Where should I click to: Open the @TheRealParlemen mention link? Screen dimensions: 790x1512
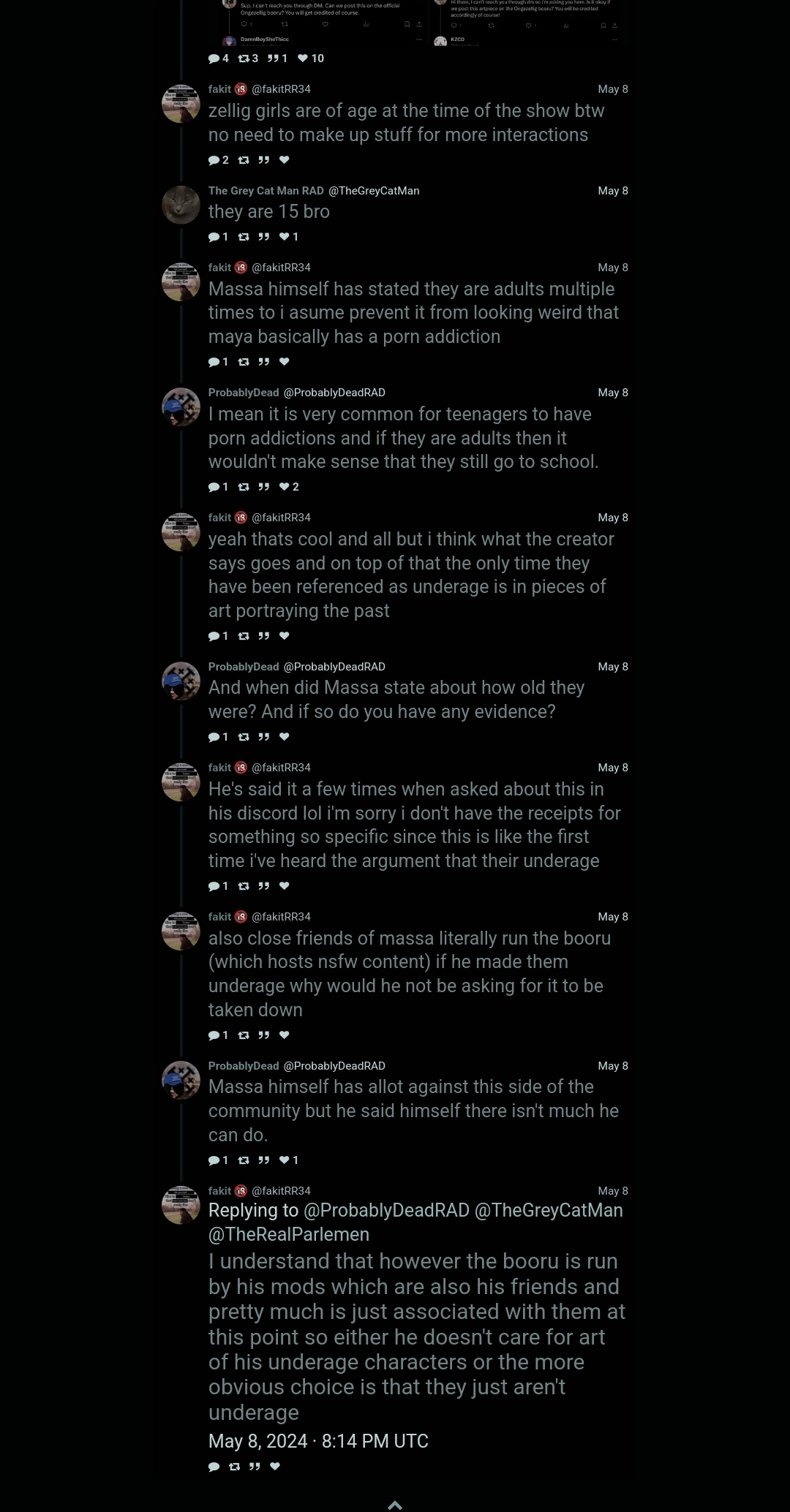289,1234
